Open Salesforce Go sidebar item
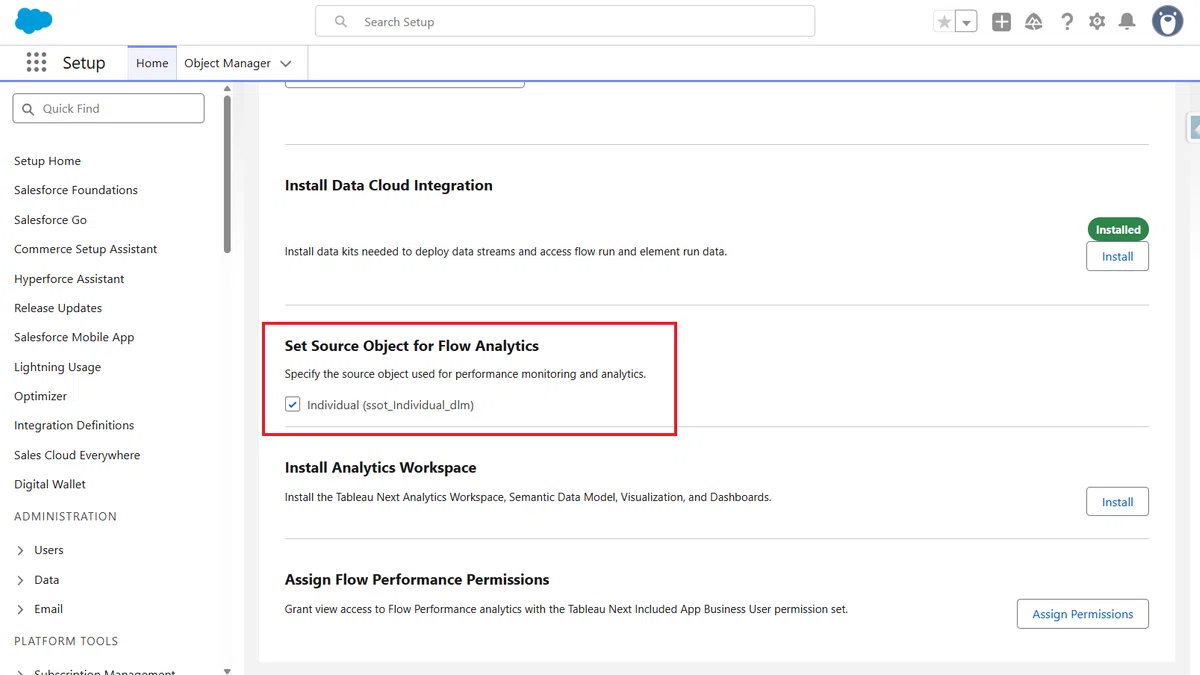Image resolution: width=1200 pixels, height=675 pixels. (x=50, y=220)
